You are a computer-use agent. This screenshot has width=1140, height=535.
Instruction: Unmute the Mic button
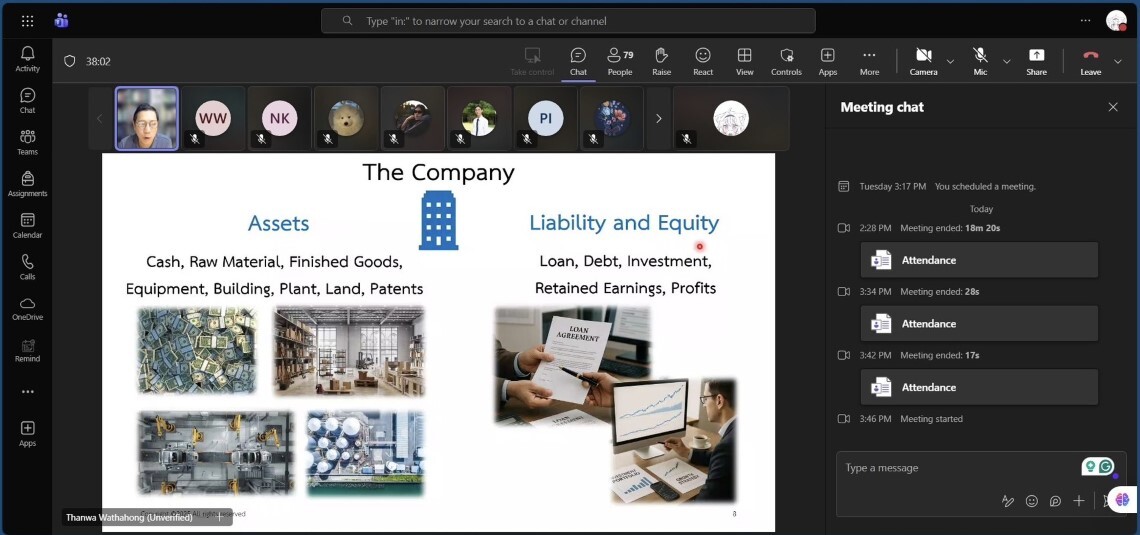click(x=980, y=60)
